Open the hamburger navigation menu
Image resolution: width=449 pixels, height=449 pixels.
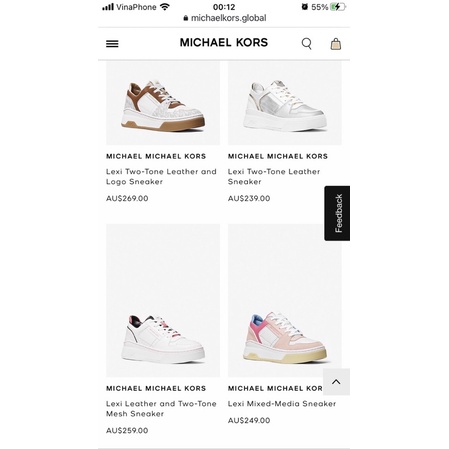click(112, 44)
